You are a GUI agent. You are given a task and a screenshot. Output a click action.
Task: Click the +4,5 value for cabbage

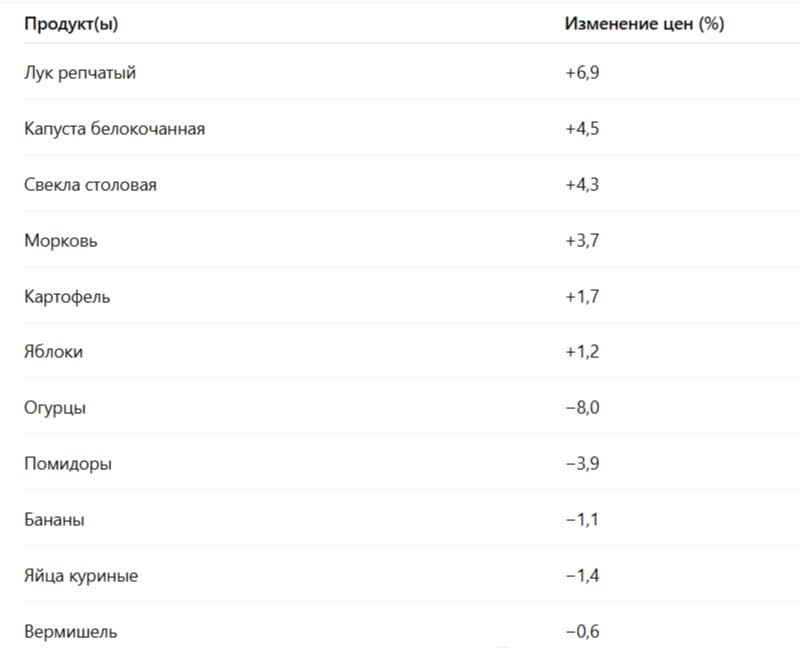582,129
